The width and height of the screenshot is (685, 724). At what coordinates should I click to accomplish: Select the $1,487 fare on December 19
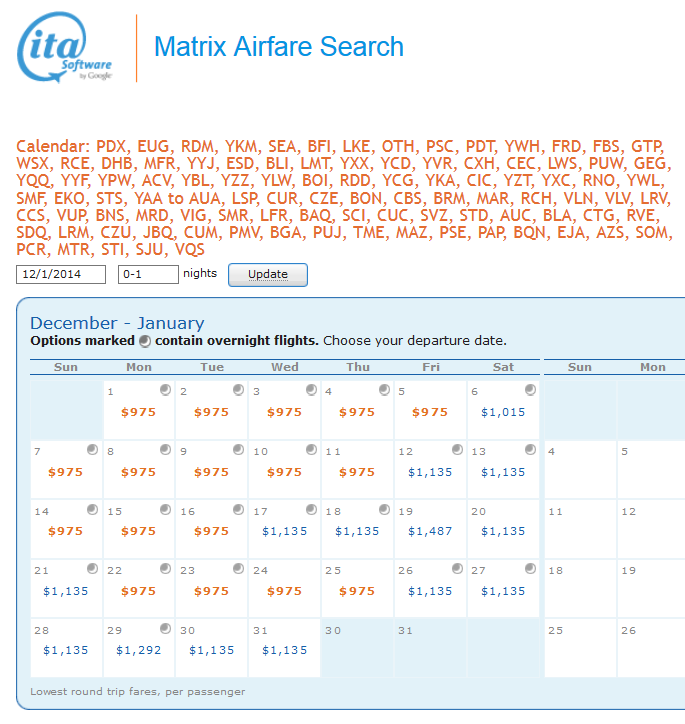tap(430, 531)
